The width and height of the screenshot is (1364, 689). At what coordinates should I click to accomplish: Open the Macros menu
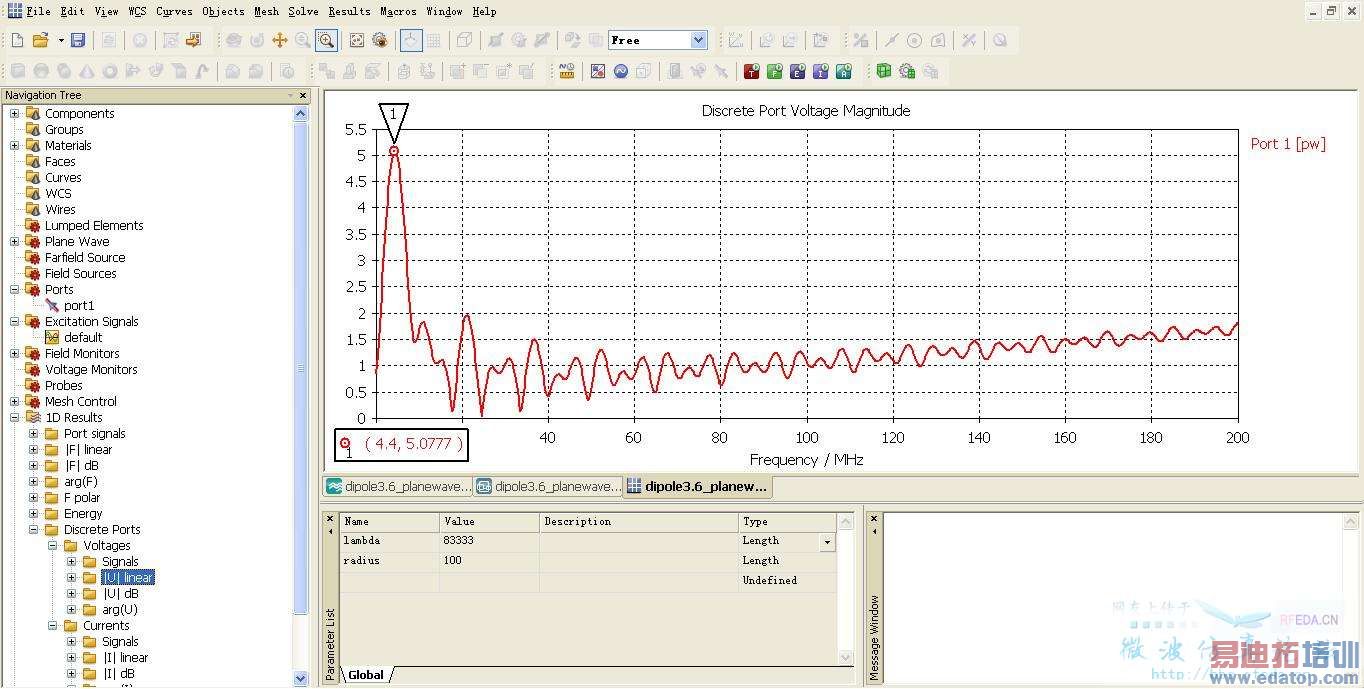(399, 11)
